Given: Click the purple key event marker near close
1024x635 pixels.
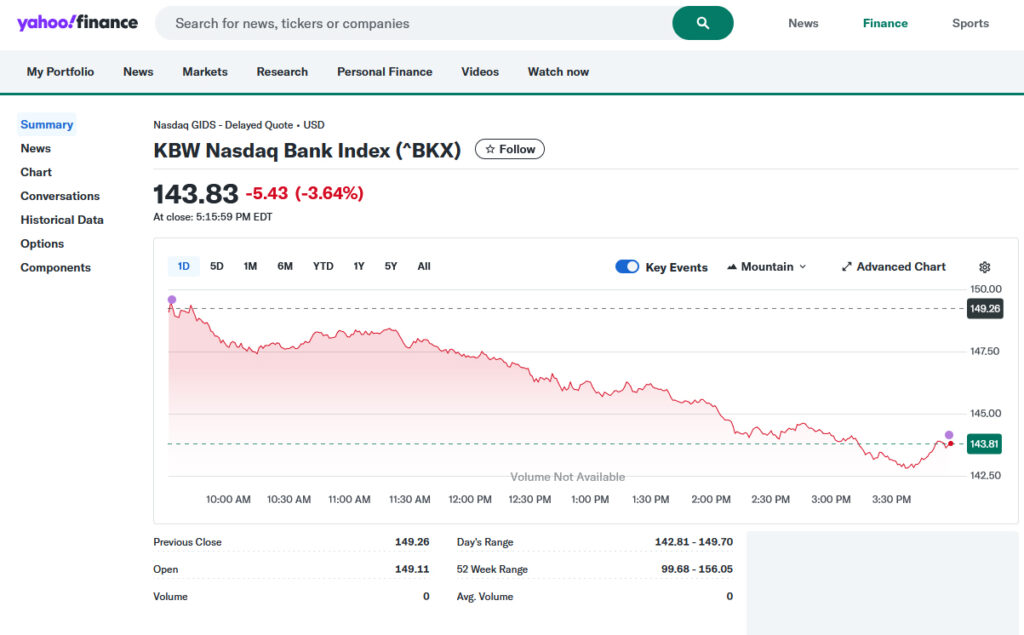Looking at the screenshot, I should (x=949, y=435).
